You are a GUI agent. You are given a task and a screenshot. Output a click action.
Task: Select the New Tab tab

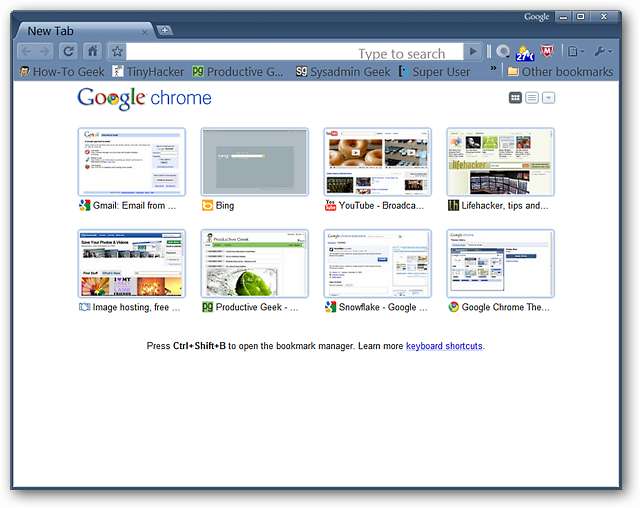pos(84,31)
